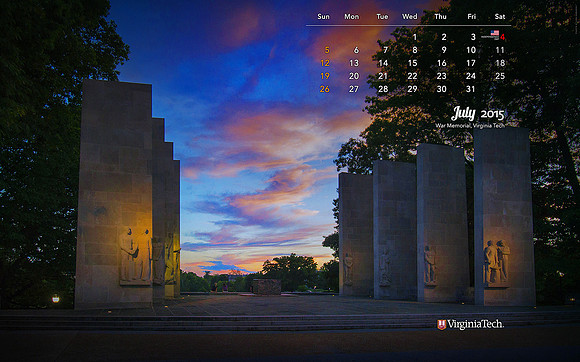Select date 30 in the calendar
The height and width of the screenshot is (362, 580).
[442, 89]
